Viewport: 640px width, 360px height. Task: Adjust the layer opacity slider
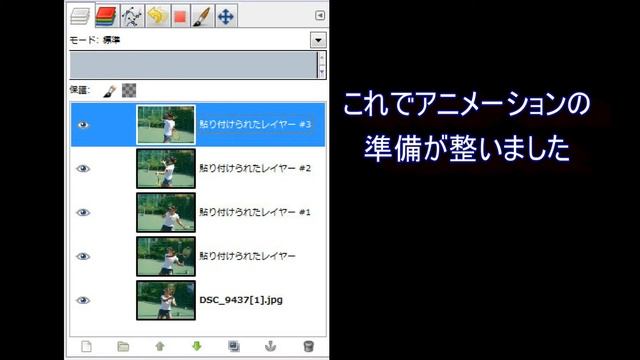coord(193,64)
